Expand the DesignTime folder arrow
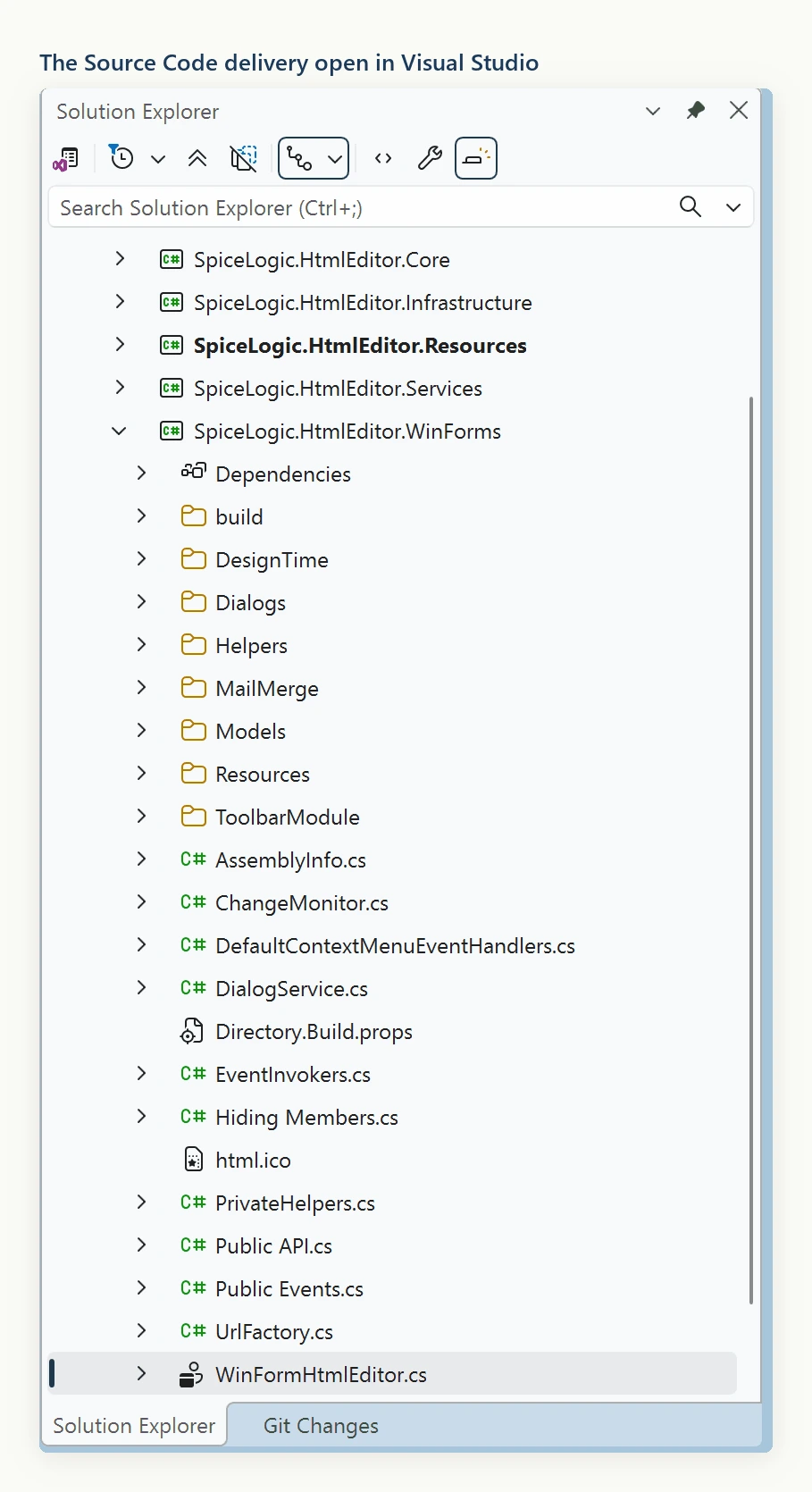Viewport: 812px width, 1492px height. [x=142, y=559]
